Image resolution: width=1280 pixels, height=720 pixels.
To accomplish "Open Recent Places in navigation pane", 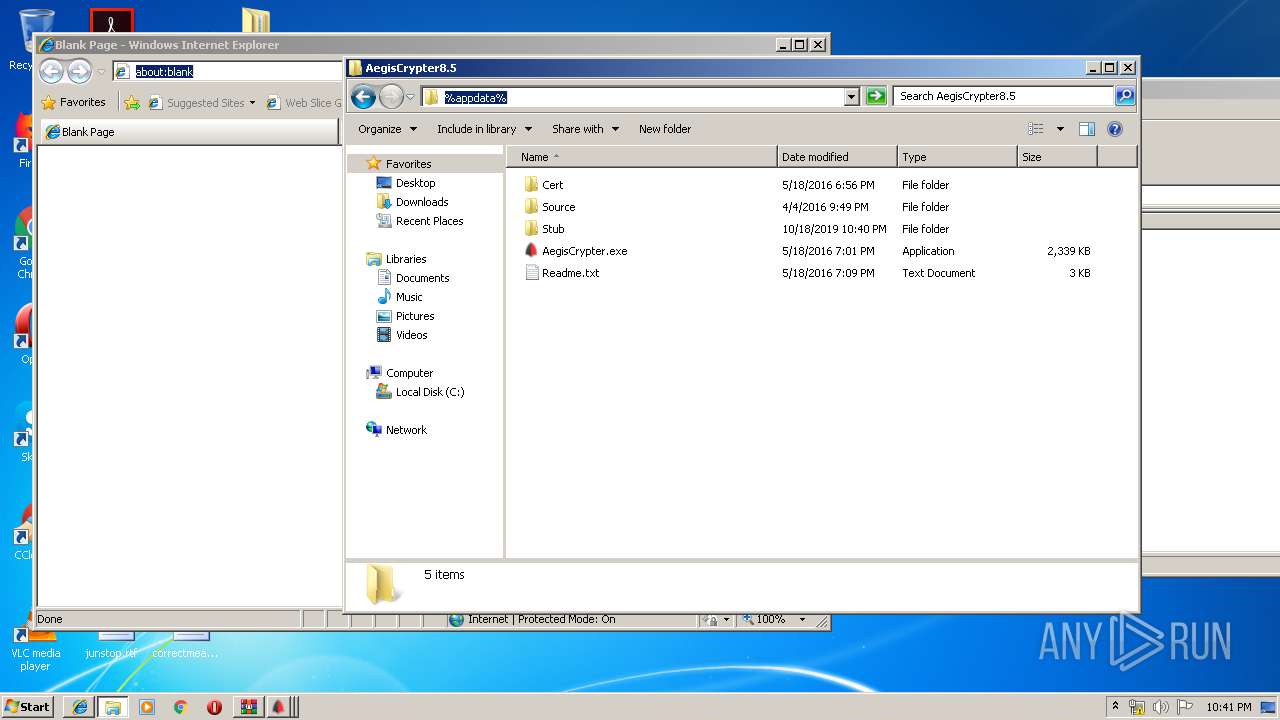I will point(429,221).
